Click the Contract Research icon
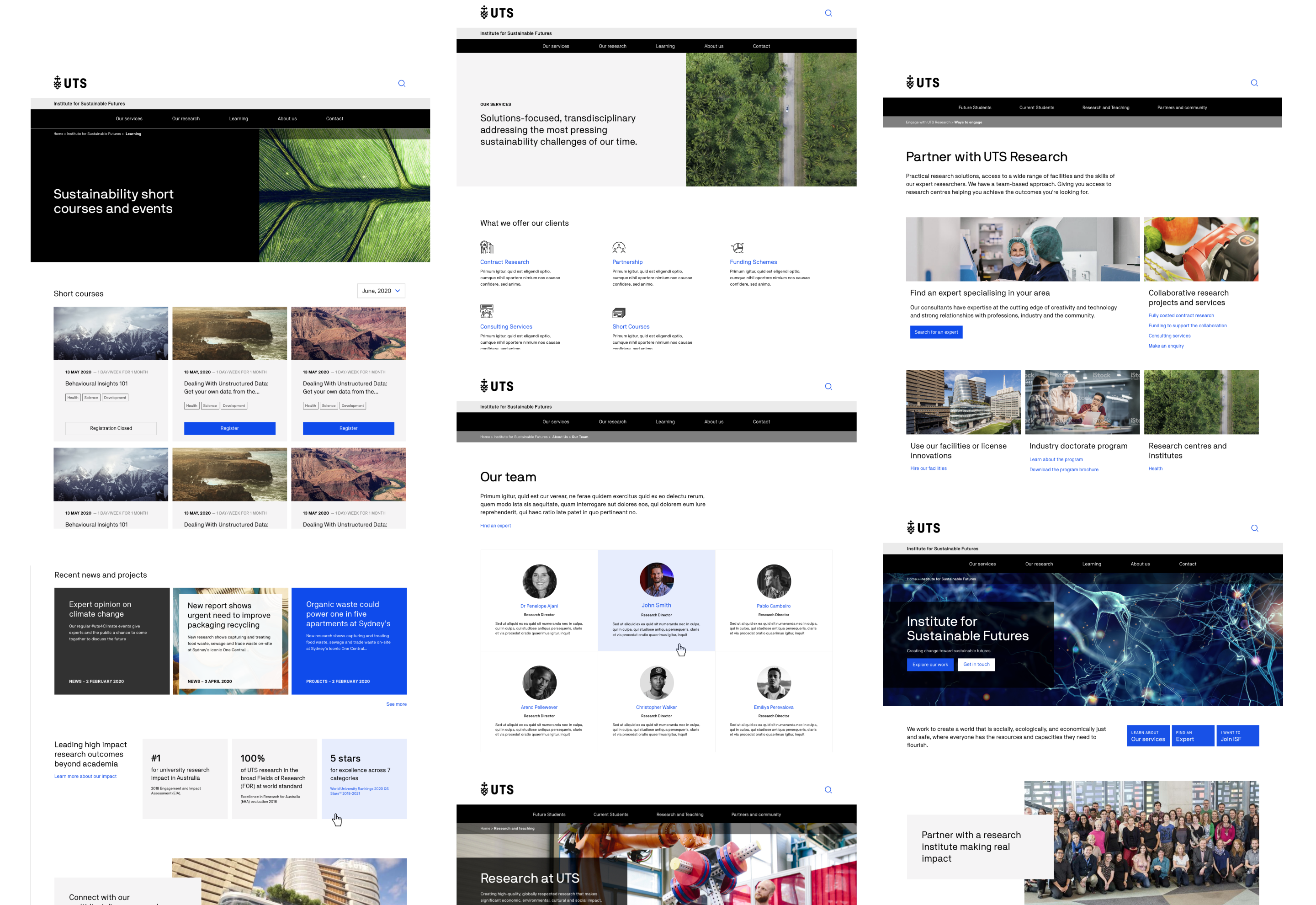 coord(487,247)
